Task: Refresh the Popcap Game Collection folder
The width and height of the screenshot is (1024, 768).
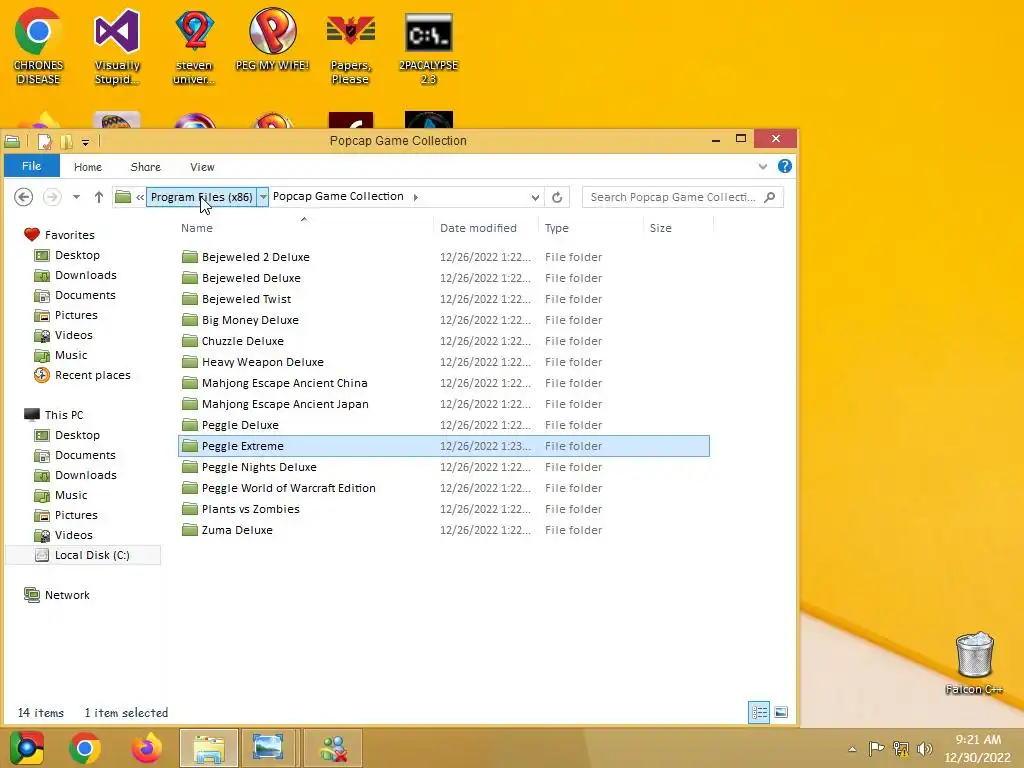Action: point(557,197)
